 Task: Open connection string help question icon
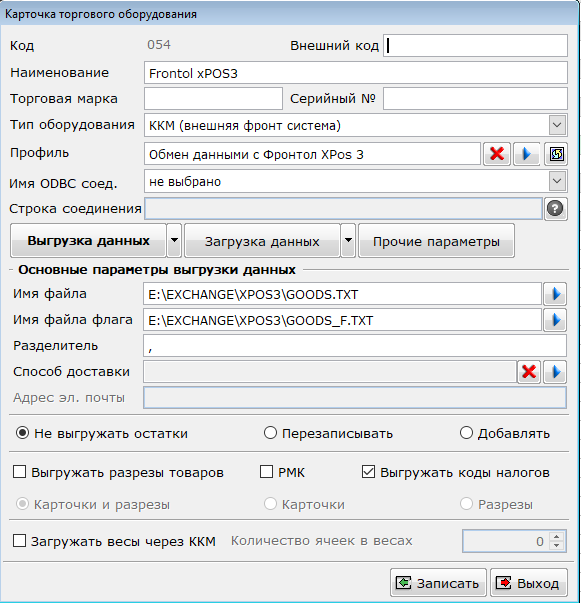[555, 209]
